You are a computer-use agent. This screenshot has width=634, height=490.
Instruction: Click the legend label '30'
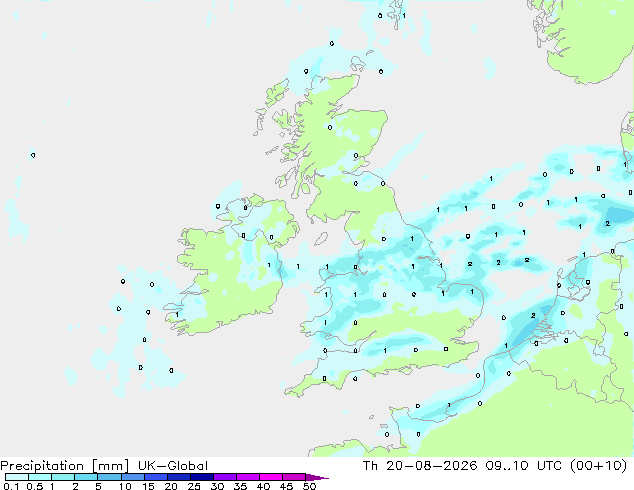tap(217, 486)
